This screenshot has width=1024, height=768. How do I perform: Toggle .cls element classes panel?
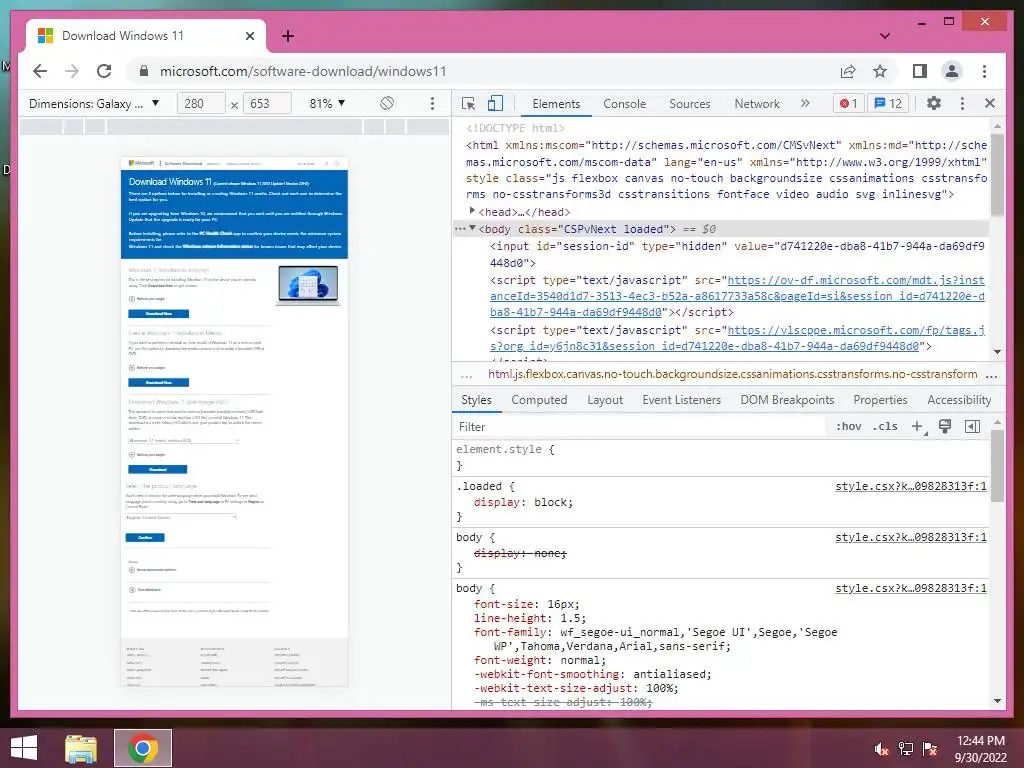886,426
